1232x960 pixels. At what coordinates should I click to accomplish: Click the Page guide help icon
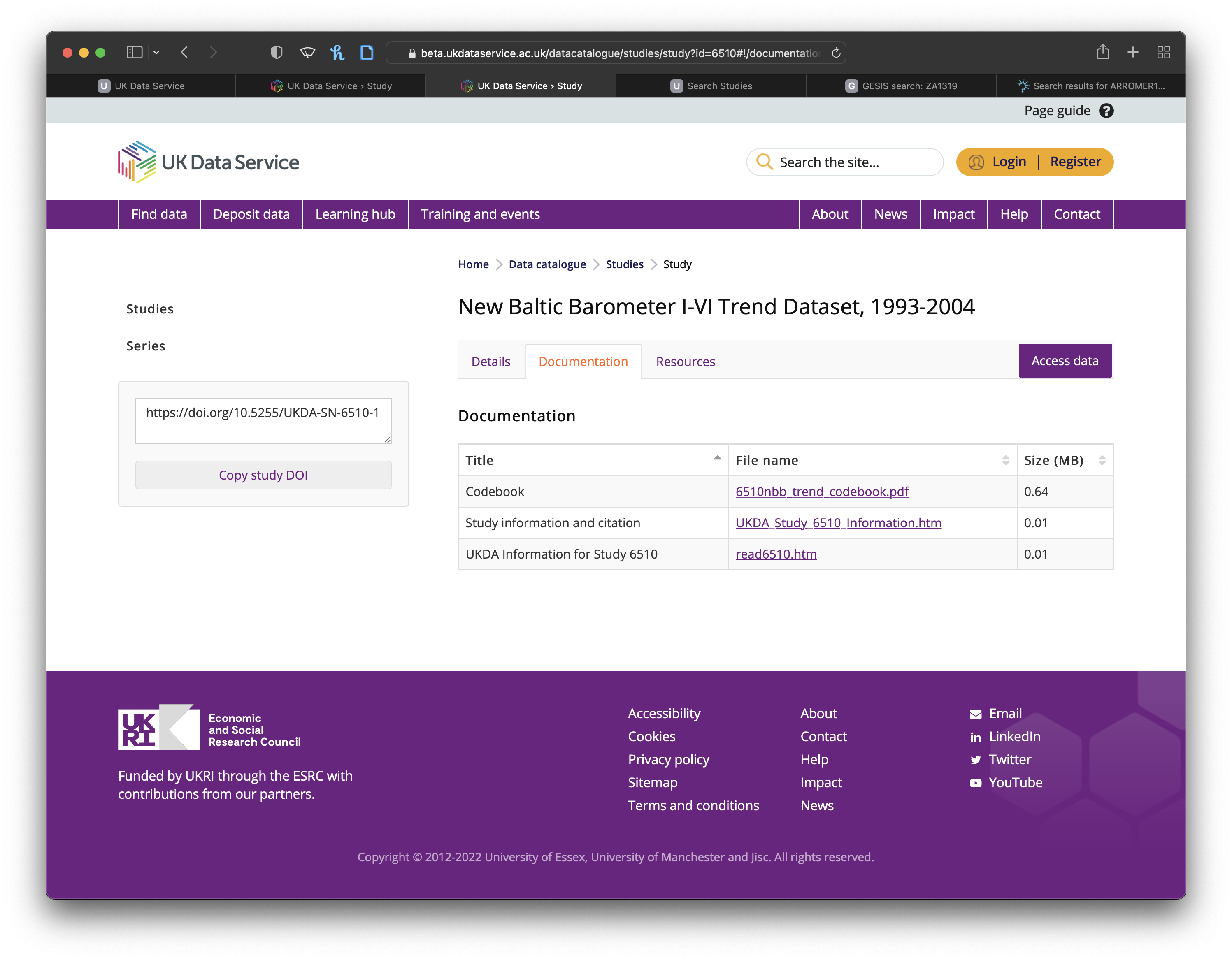(x=1106, y=111)
